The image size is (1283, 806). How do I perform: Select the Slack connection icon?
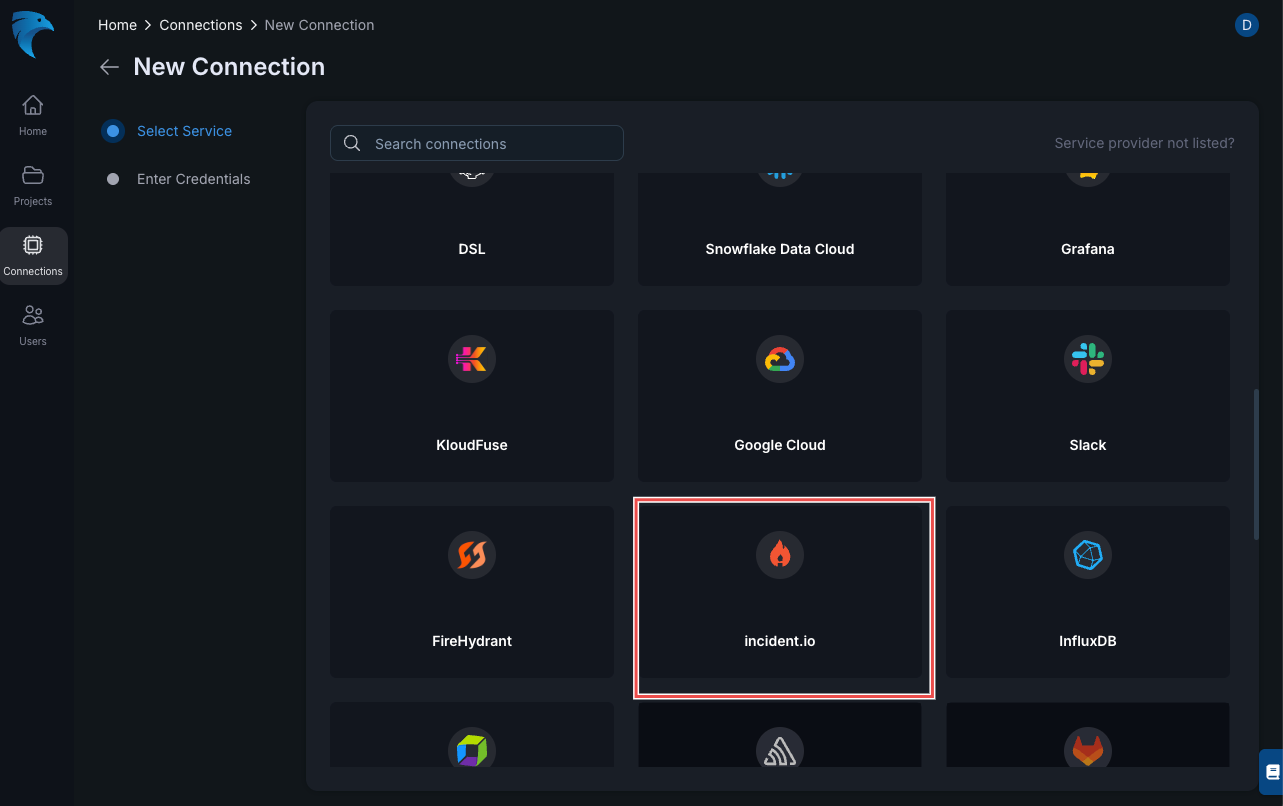pyautogui.click(x=1088, y=359)
